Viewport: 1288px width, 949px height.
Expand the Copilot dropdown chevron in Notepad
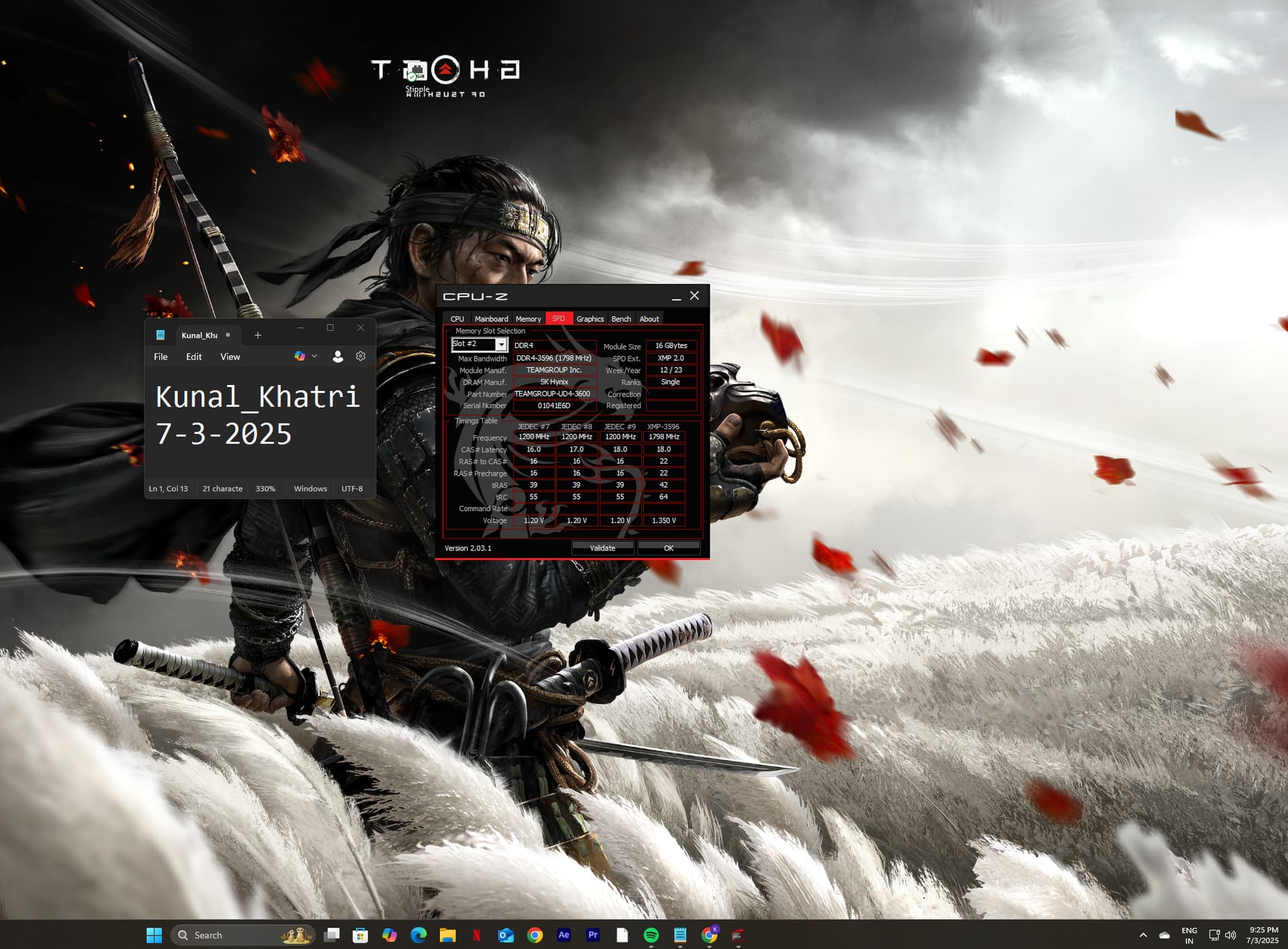(314, 356)
